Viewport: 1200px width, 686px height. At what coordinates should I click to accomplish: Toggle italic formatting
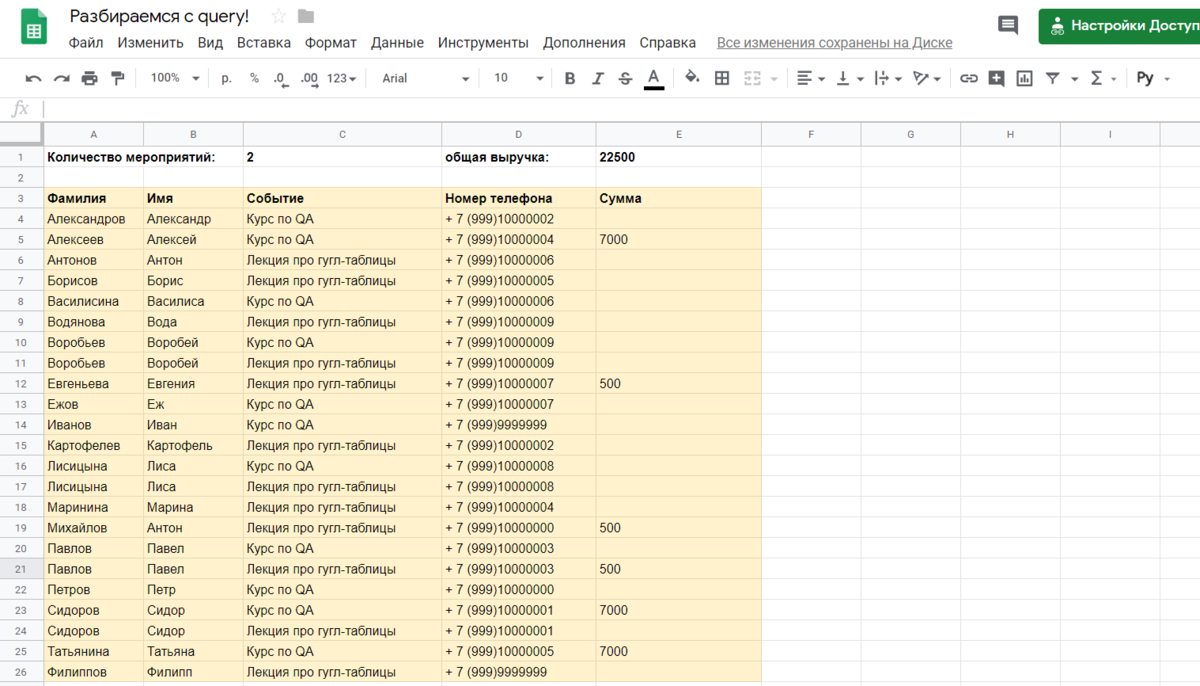598,78
